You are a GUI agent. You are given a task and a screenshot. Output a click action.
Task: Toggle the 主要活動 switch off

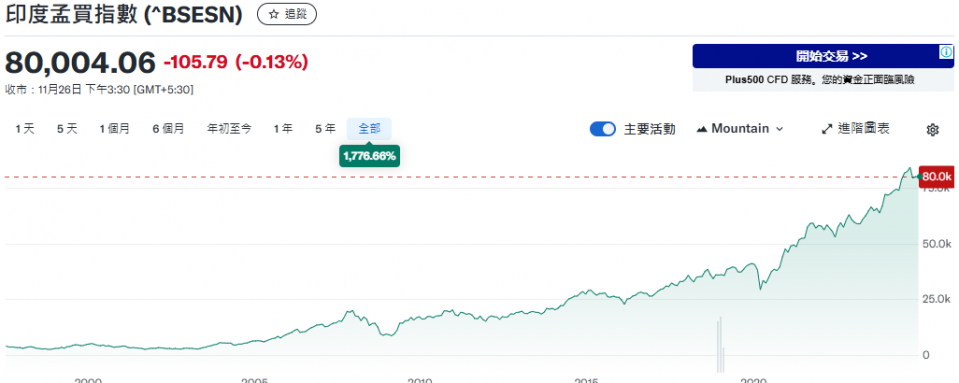602,129
